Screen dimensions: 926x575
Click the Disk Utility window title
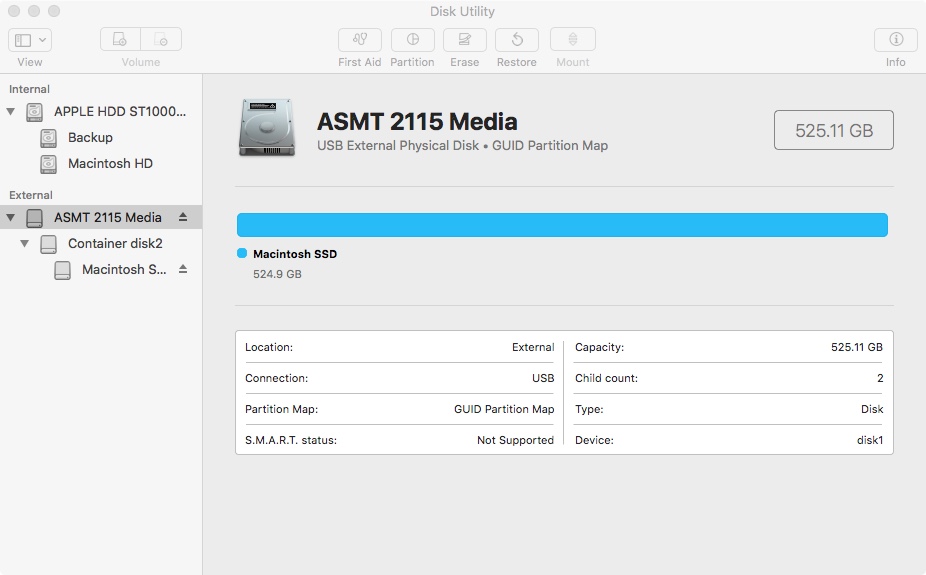[x=462, y=11]
